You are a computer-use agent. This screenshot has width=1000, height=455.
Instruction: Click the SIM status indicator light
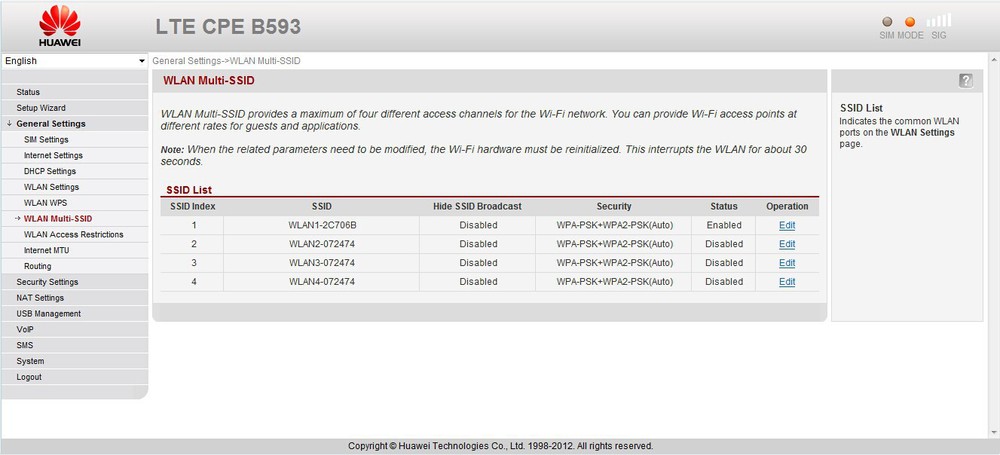tap(886, 21)
